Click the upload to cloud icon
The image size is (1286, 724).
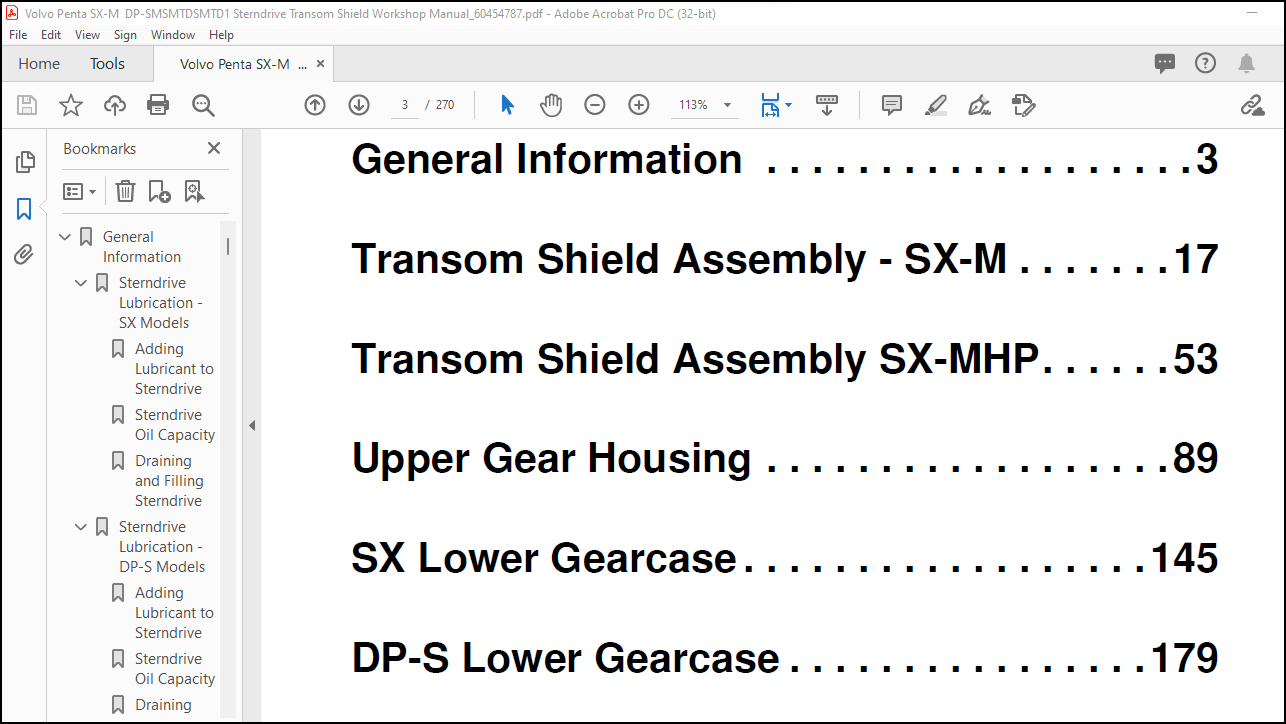pyautogui.click(x=115, y=105)
